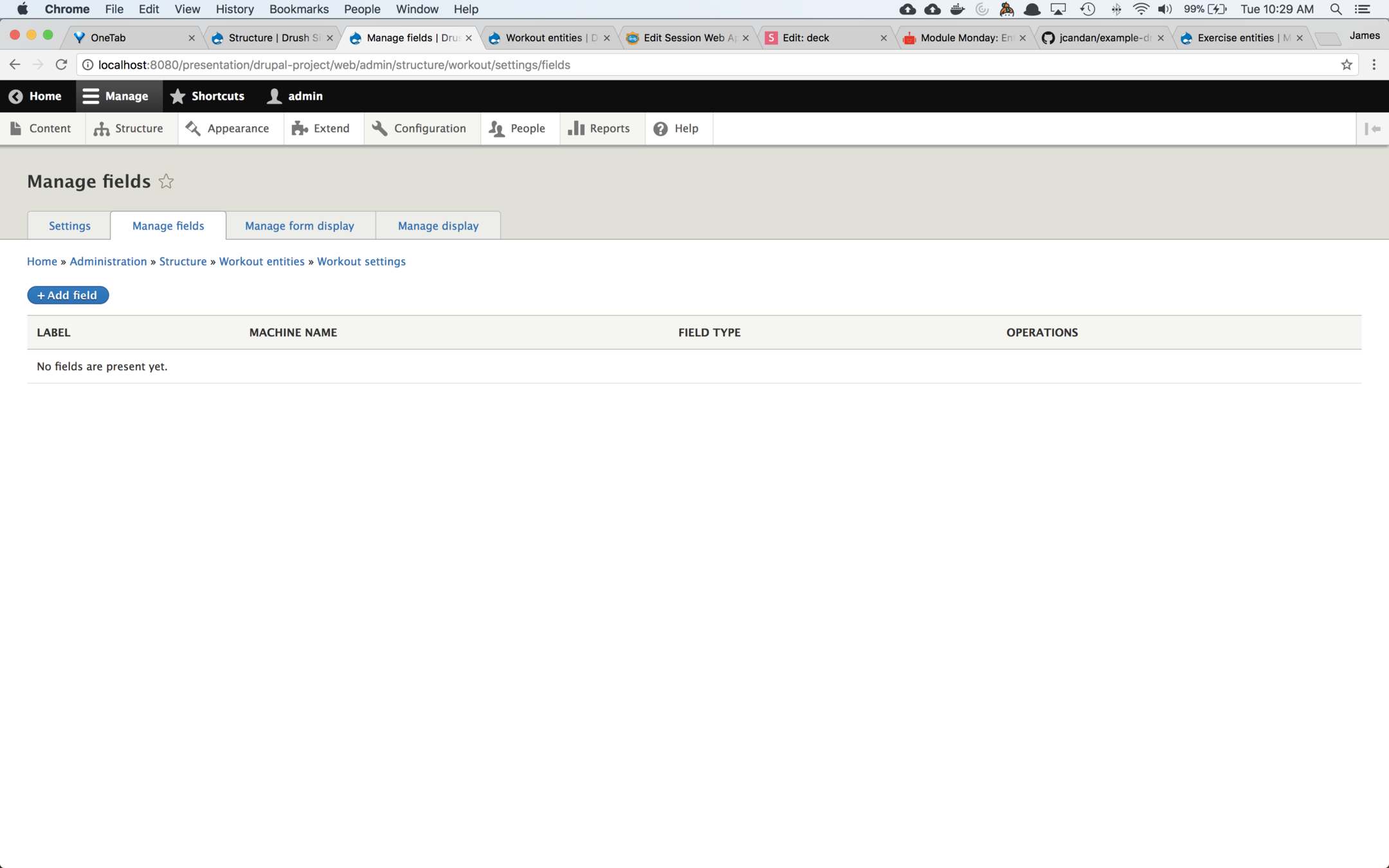Click the Home back-arrow icon in admin toolbar
This screenshot has width=1389, height=868.
tap(15, 96)
